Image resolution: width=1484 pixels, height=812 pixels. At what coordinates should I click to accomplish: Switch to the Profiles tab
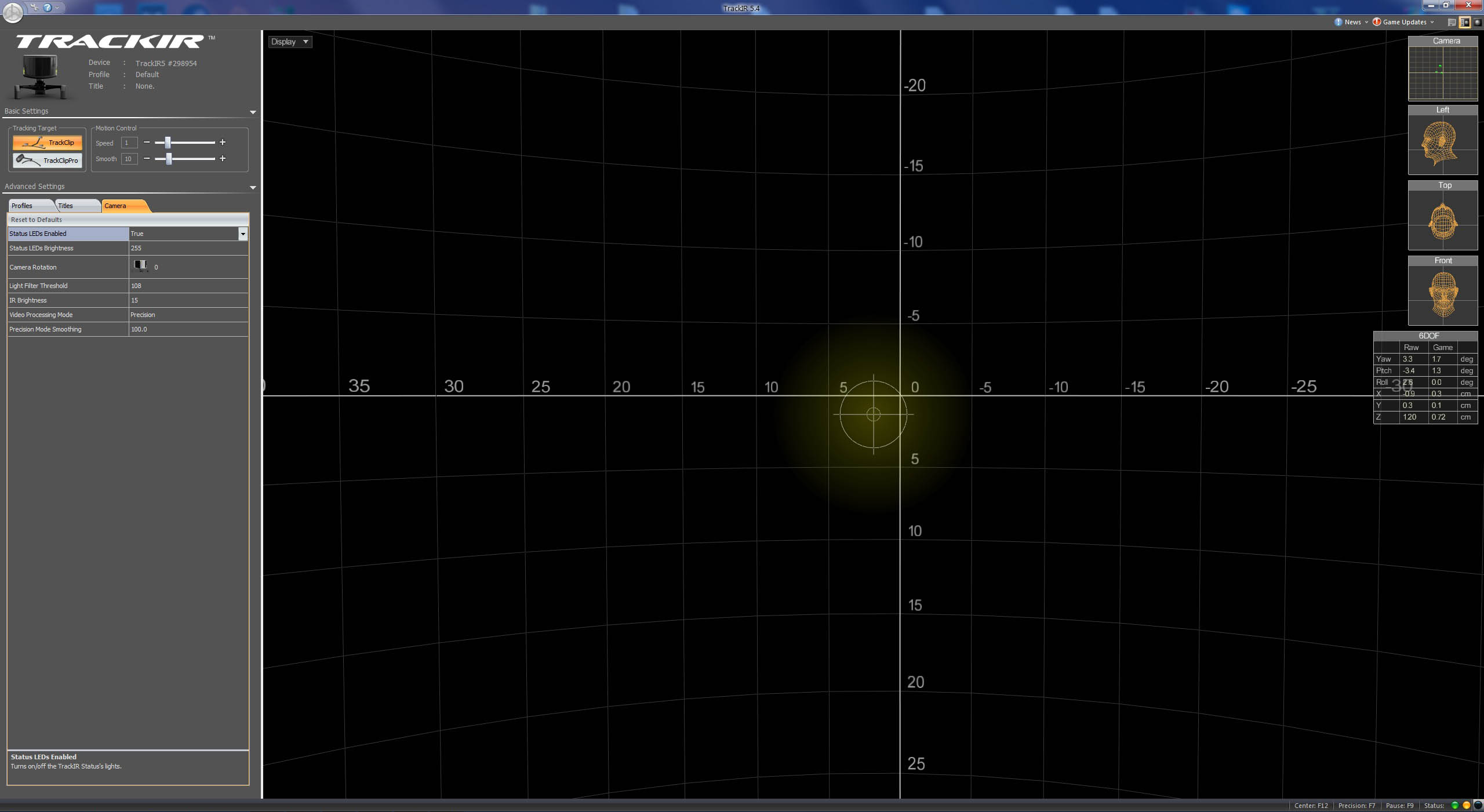pyautogui.click(x=30, y=206)
